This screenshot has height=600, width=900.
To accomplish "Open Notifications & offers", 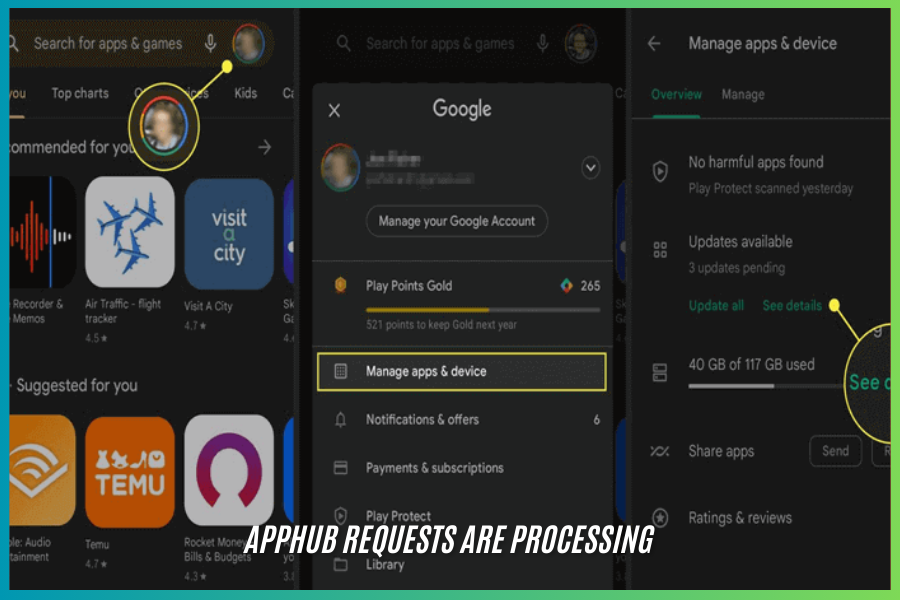I will click(461, 420).
